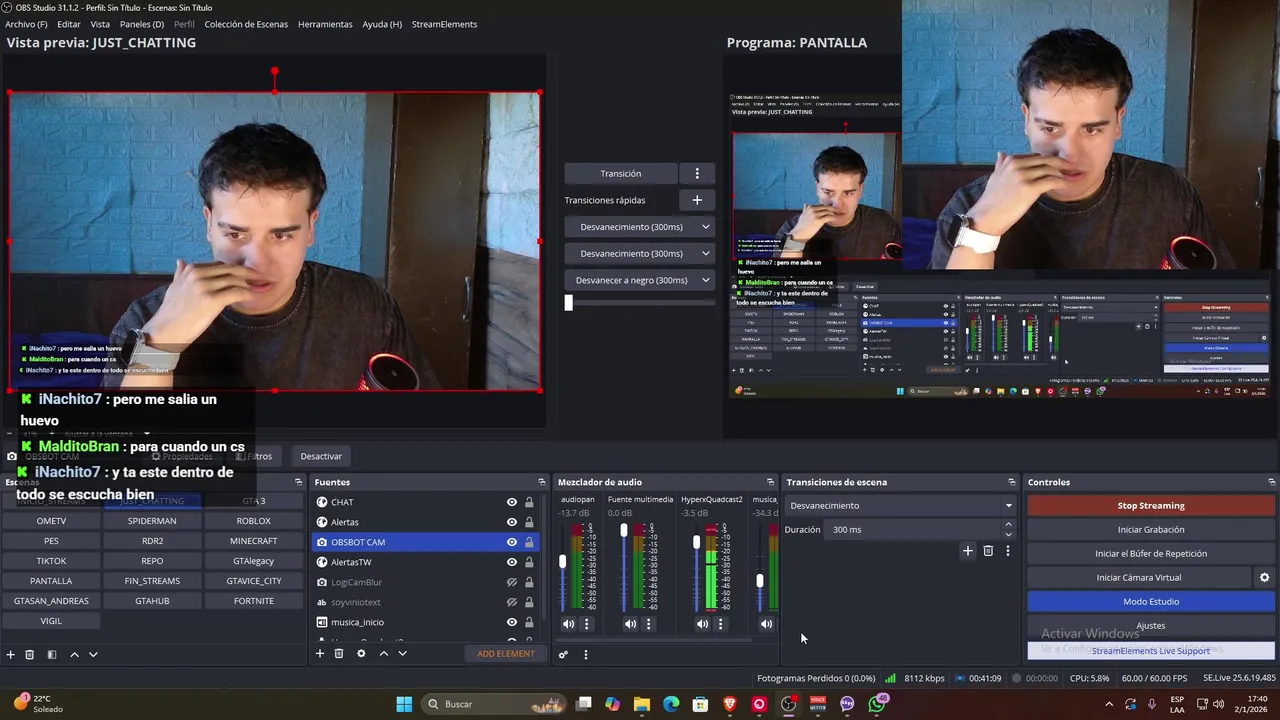Open Windows Start menu
Image resolution: width=1280 pixels, height=720 pixels.
click(x=404, y=704)
